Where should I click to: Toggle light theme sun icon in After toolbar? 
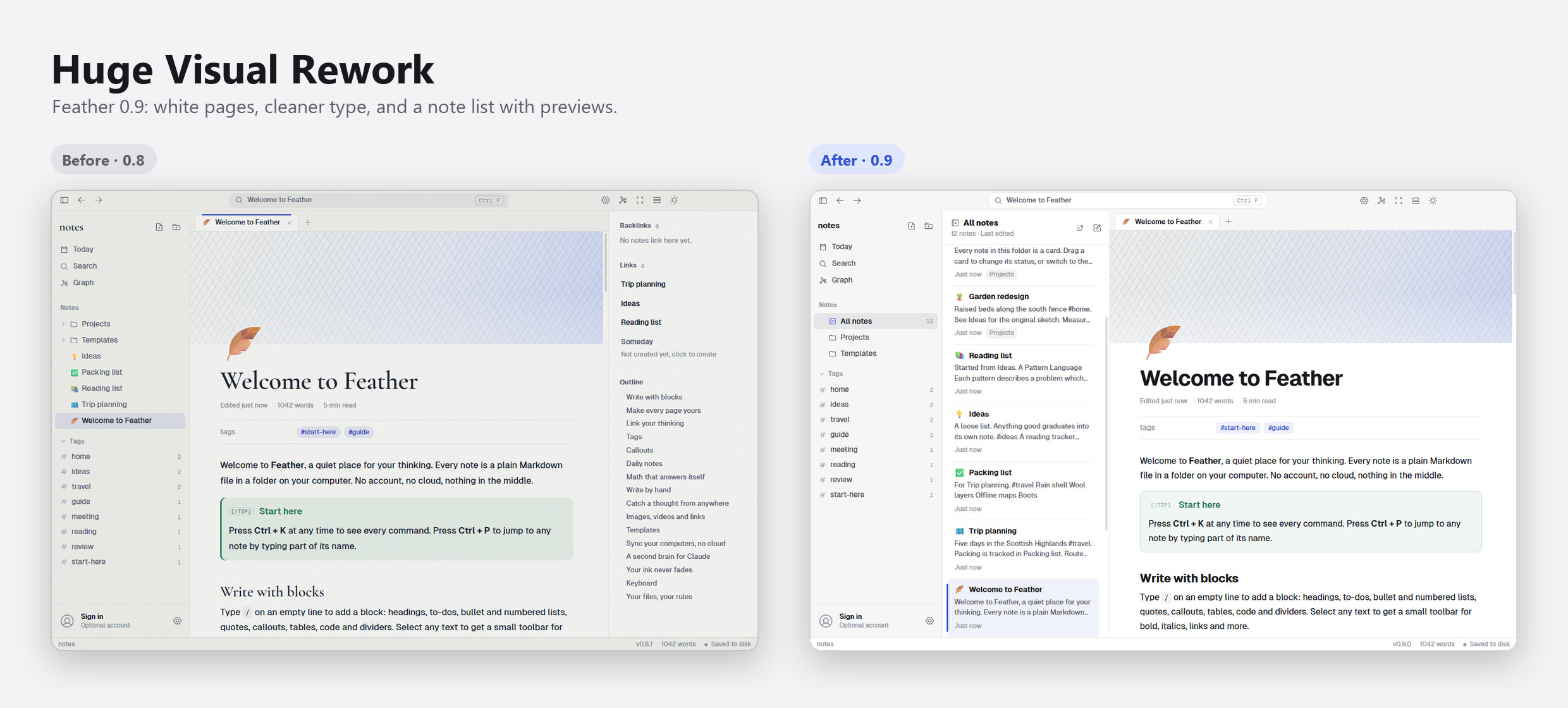click(x=1433, y=200)
